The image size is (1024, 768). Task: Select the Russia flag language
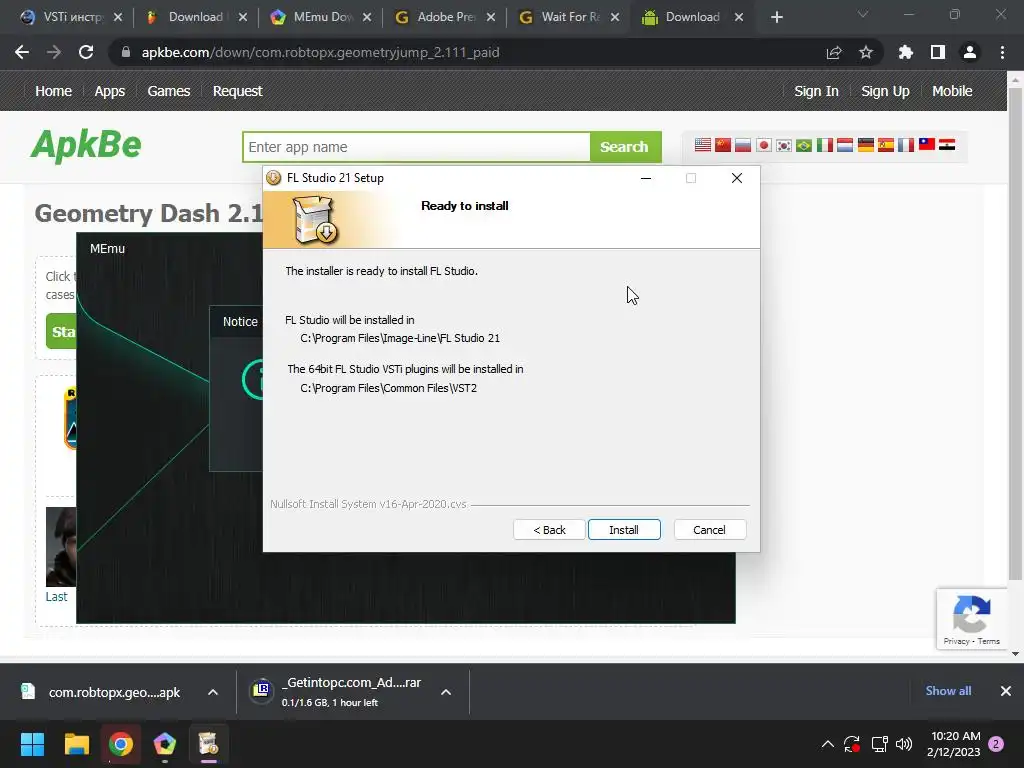point(743,145)
